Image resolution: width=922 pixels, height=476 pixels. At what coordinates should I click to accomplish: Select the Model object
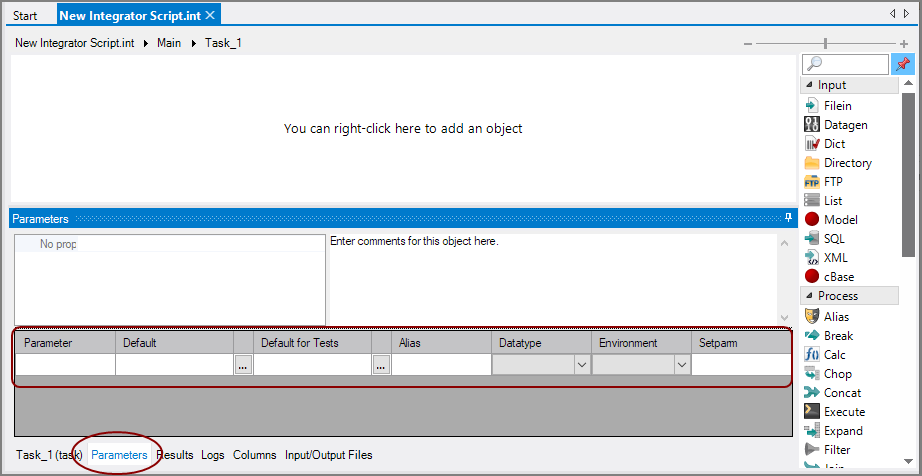831,220
